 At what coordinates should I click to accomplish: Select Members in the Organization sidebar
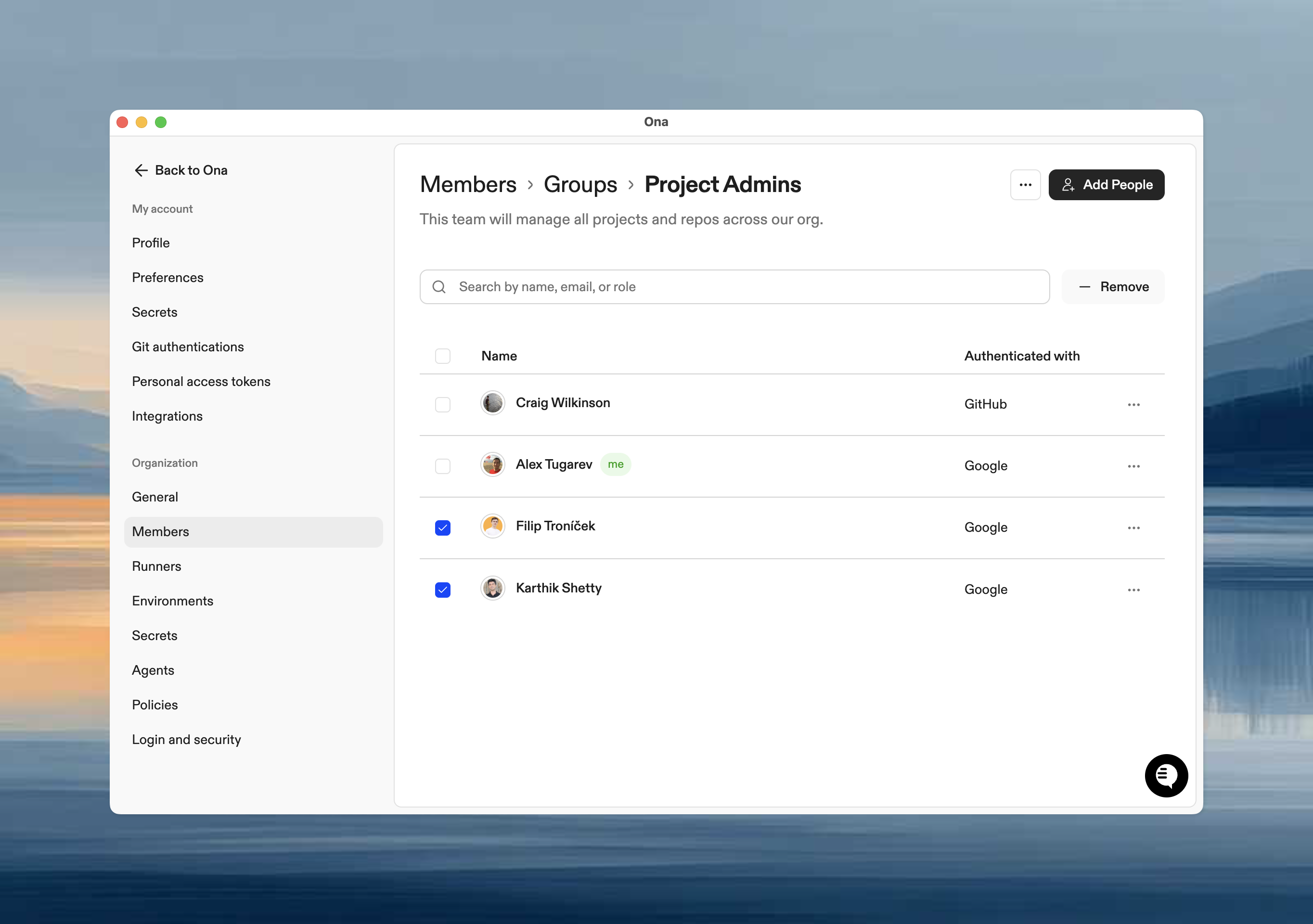tap(160, 531)
